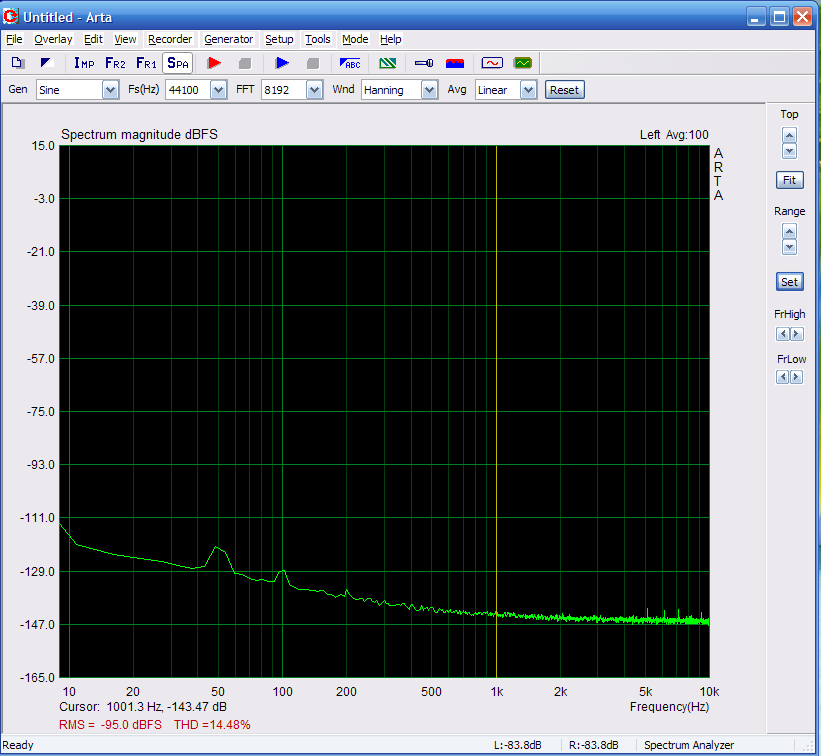This screenshot has height=756, width=821.
Task: Select the IMP impulse response mode icon
Action: tap(84, 63)
